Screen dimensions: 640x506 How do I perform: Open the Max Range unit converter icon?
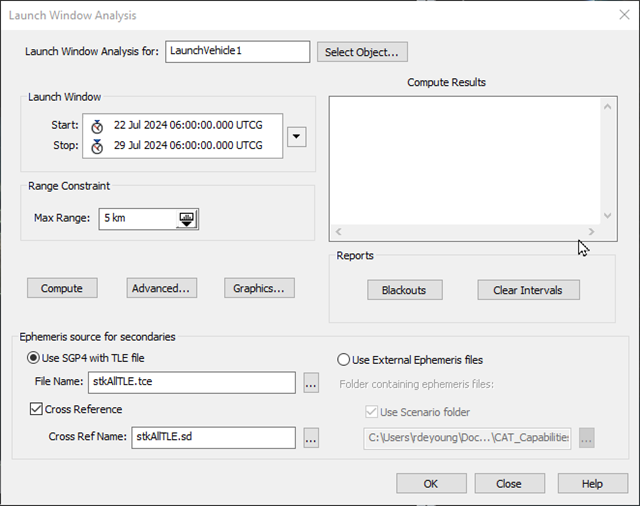tap(187, 219)
